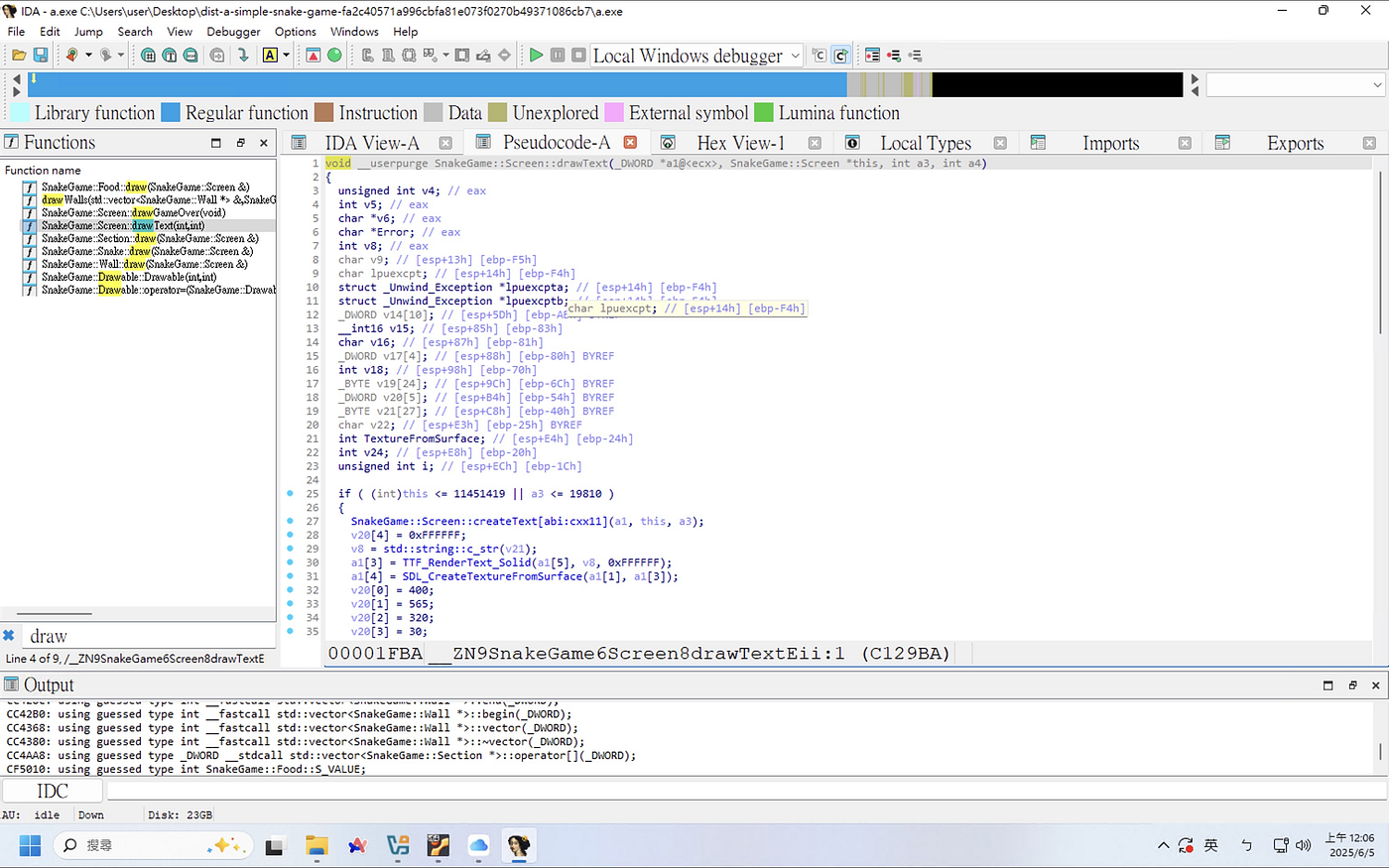The height and width of the screenshot is (868, 1389).
Task: Expand the back navigation history arrow
Action: click(88, 56)
